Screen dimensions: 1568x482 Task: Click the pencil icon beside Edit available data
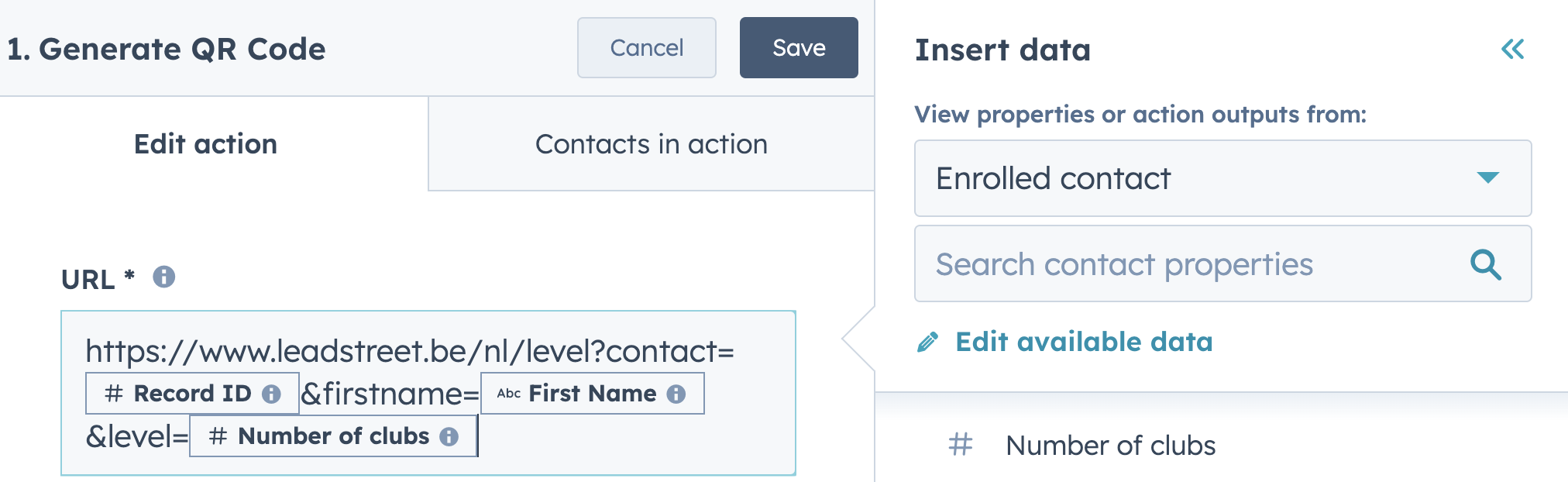point(927,342)
